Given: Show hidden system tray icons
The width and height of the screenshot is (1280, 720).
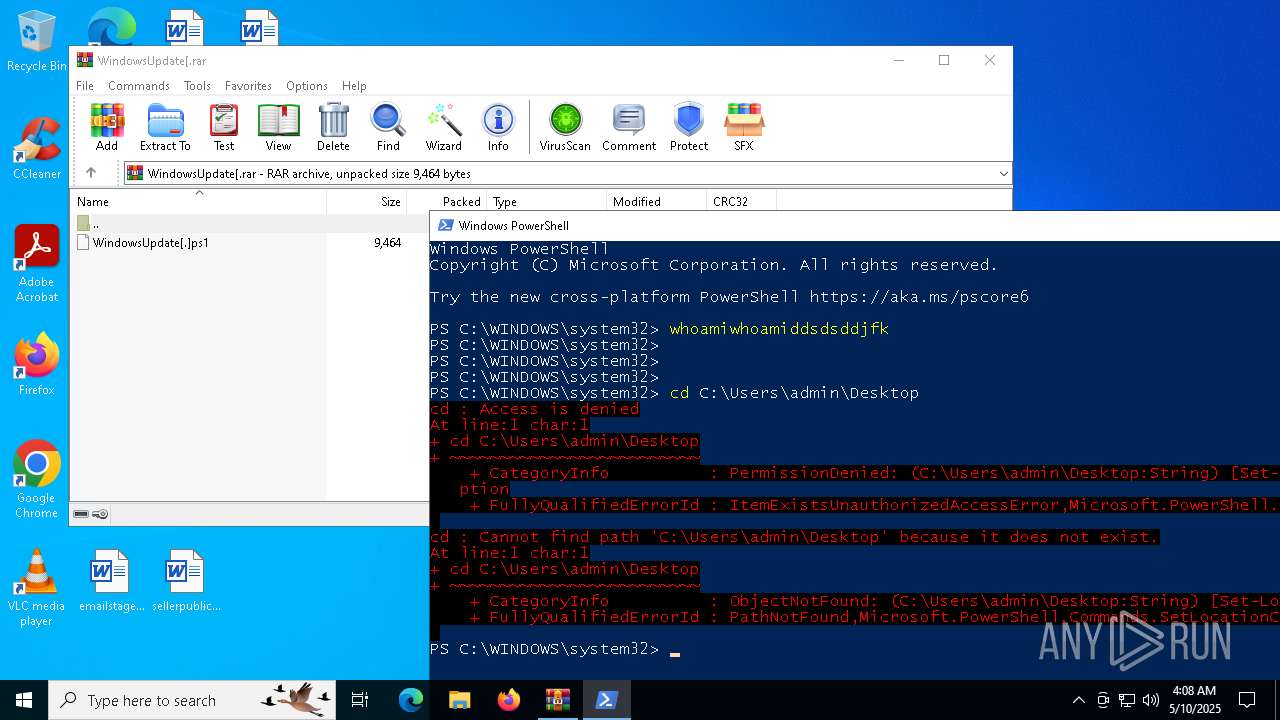Looking at the screenshot, I should (x=1078, y=700).
